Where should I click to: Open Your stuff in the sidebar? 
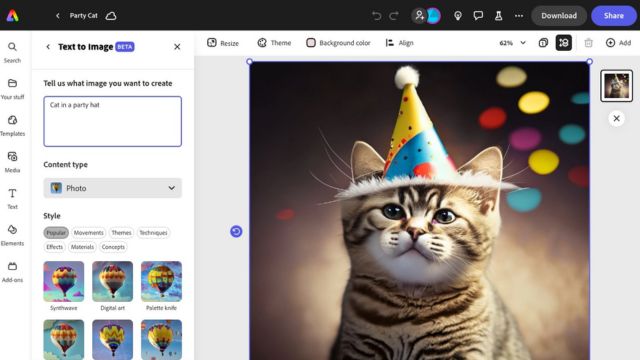click(x=12, y=89)
